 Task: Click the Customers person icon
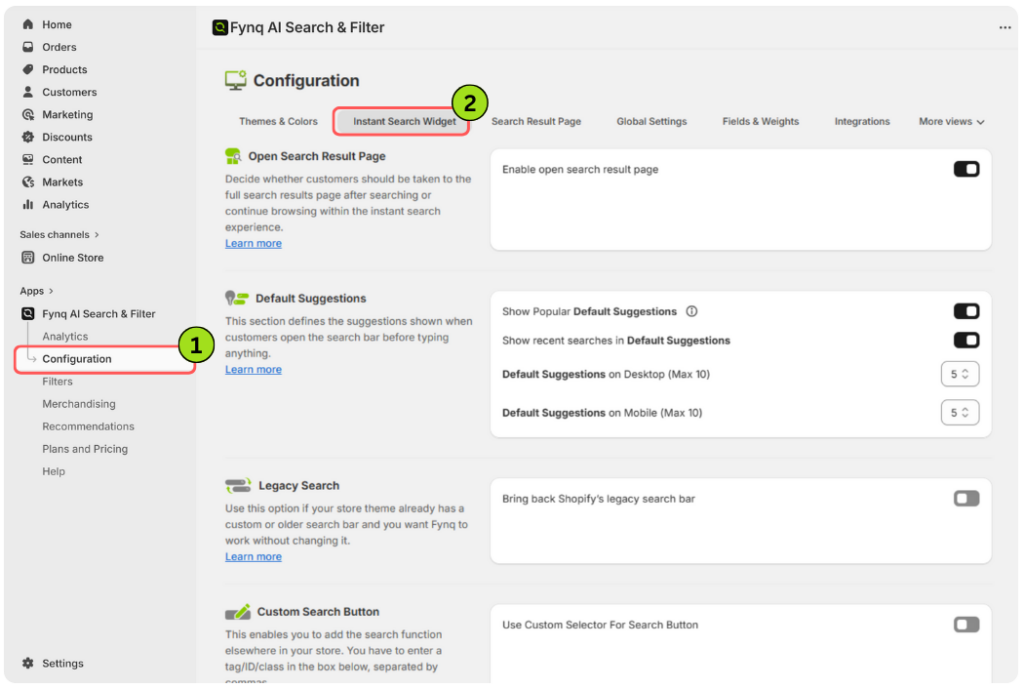tap(27, 92)
